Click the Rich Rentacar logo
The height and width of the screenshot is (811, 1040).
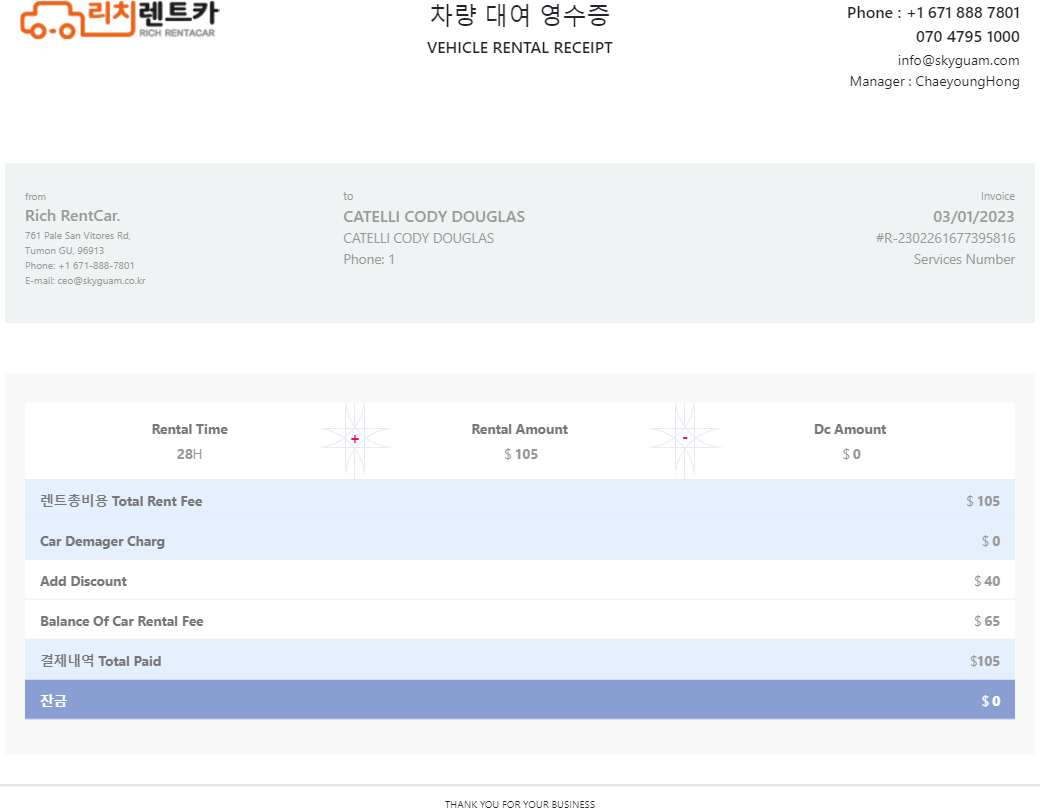(119, 19)
